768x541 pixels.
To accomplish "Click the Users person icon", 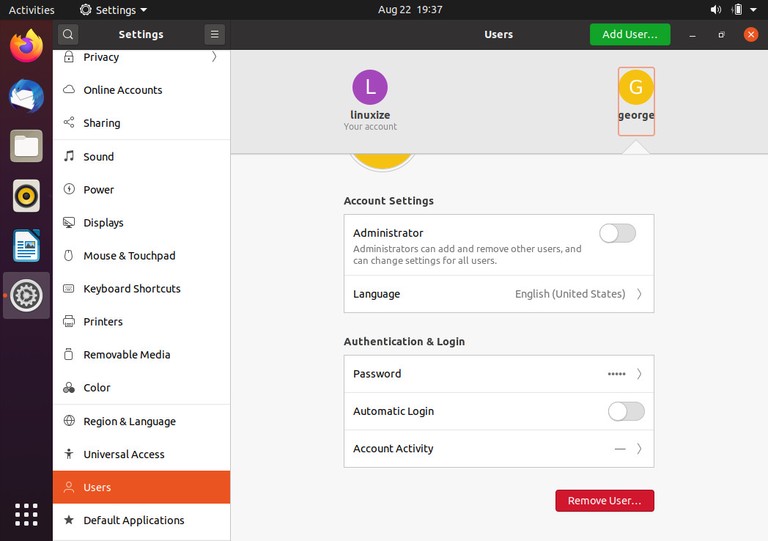I will click(x=69, y=487).
